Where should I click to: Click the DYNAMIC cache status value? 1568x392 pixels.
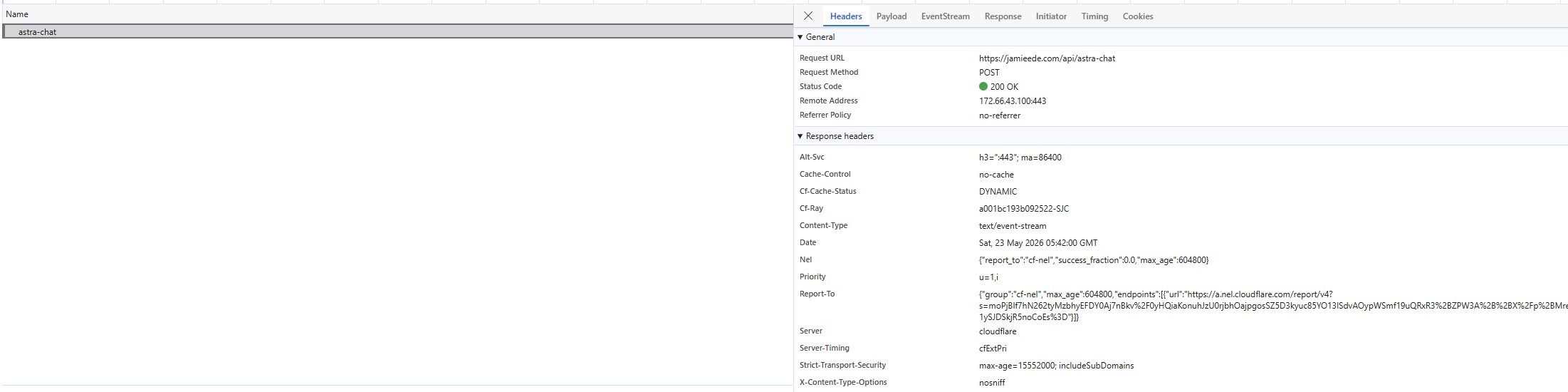coord(998,192)
